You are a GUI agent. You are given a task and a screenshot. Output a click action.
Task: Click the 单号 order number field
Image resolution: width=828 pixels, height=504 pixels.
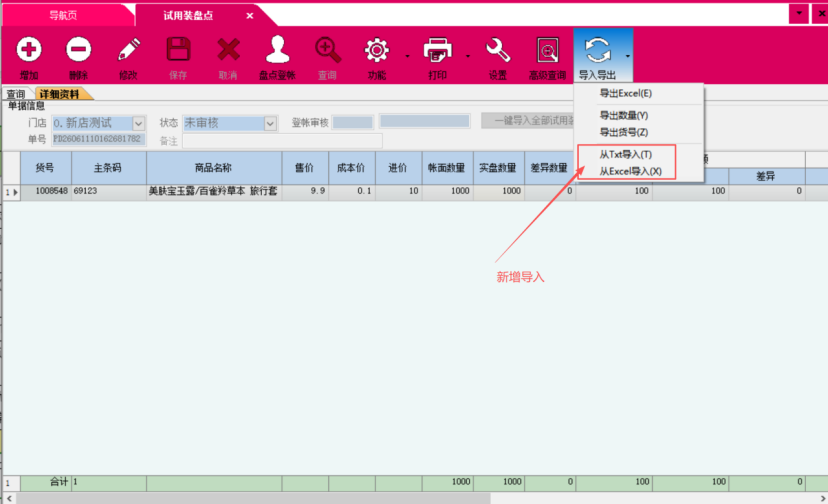pos(99,139)
